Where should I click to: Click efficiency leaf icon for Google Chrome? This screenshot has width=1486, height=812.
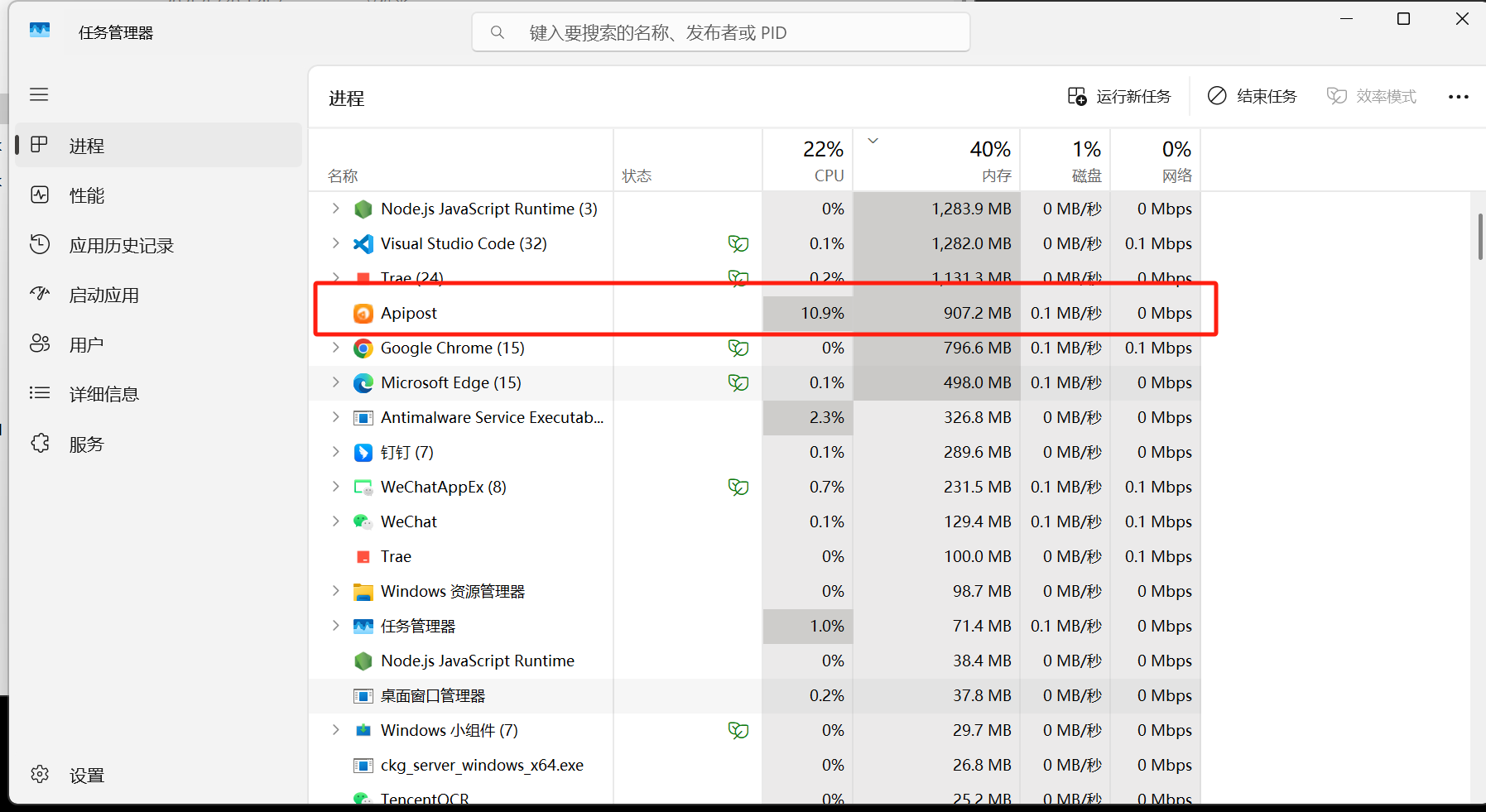click(x=738, y=348)
